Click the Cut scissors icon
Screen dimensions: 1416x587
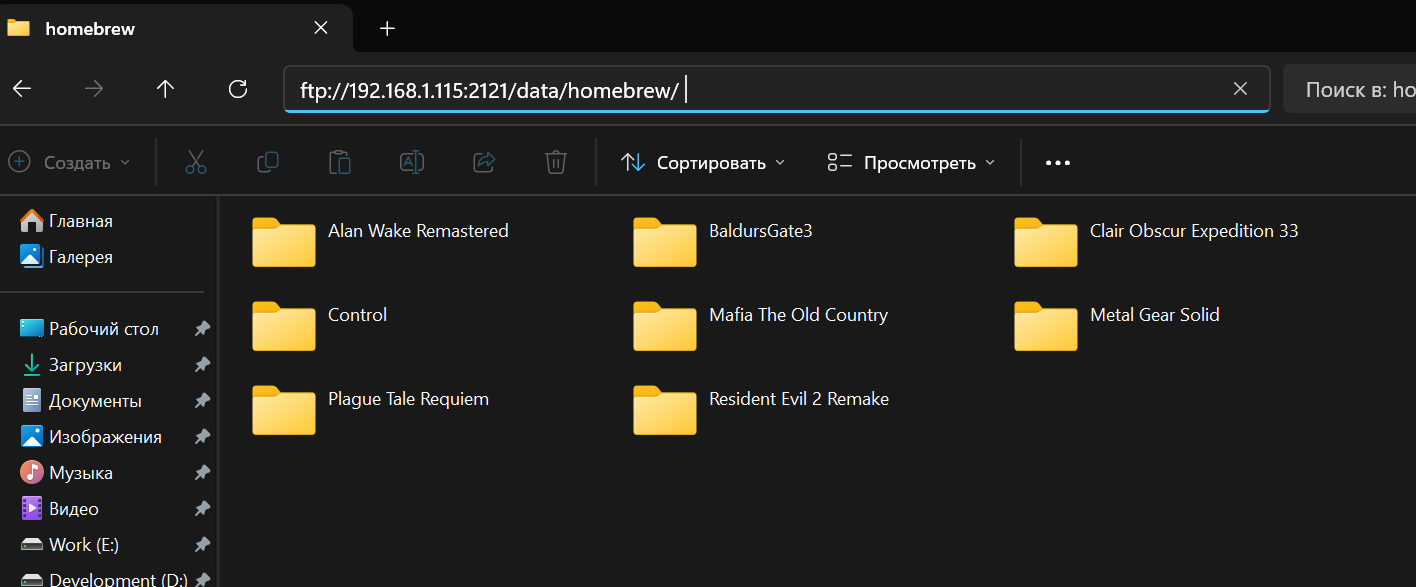pos(196,162)
